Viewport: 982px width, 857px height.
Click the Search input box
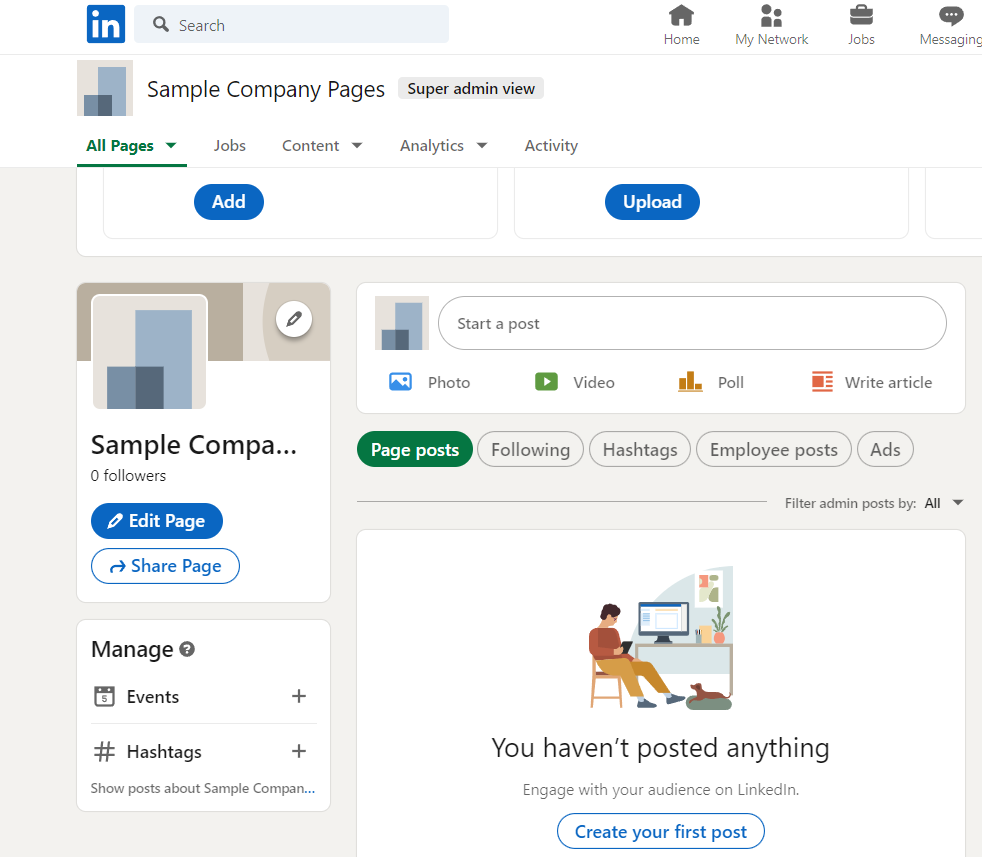click(291, 24)
